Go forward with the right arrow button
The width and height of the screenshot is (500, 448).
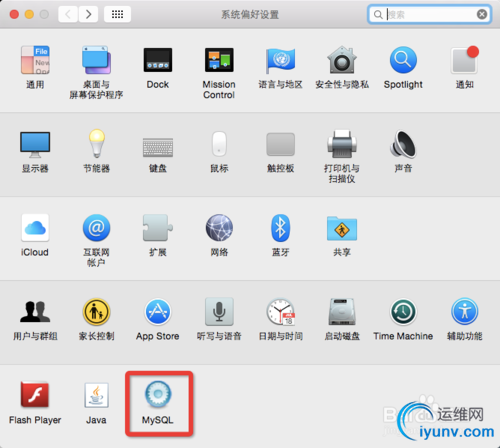pos(88,14)
